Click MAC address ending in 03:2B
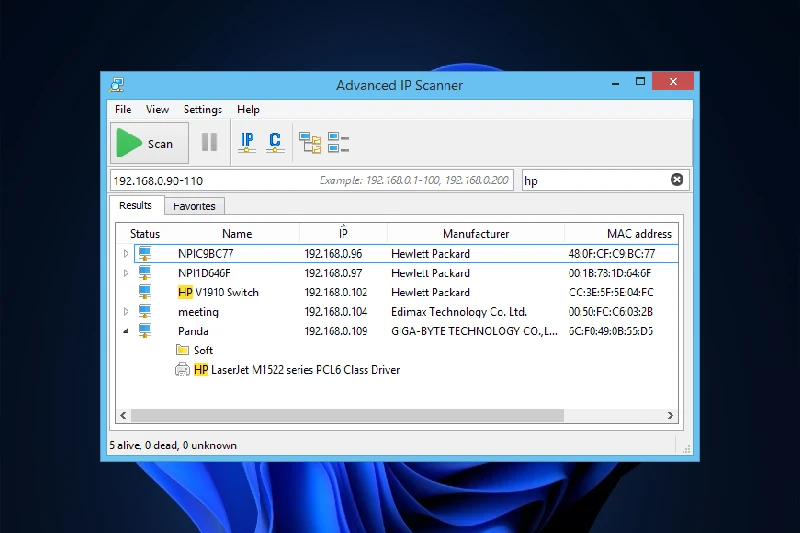The height and width of the screenshot is (533, 800). click(611, 312)
